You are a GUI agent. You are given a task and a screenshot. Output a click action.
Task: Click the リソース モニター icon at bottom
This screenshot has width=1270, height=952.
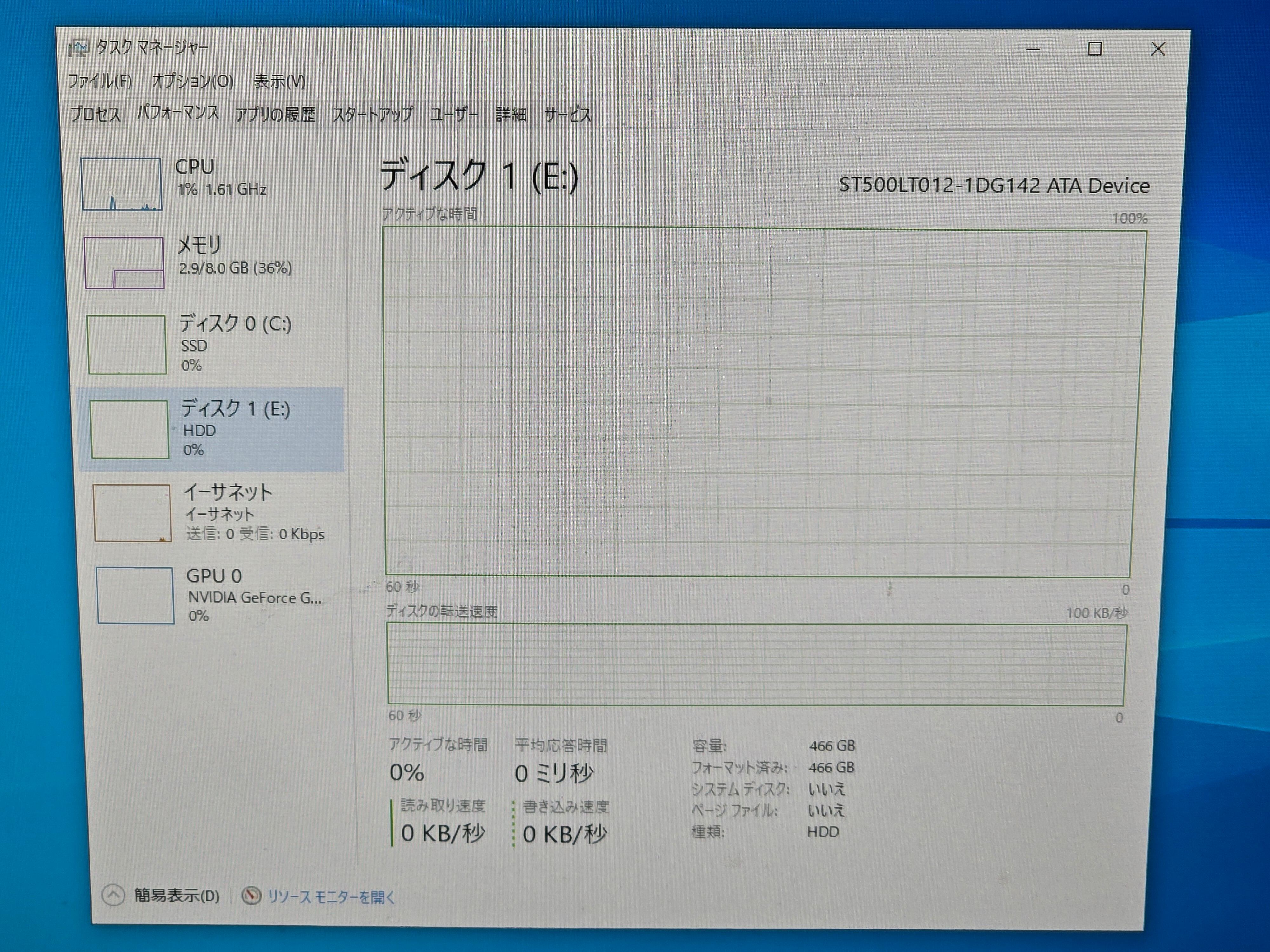(251, 896)
